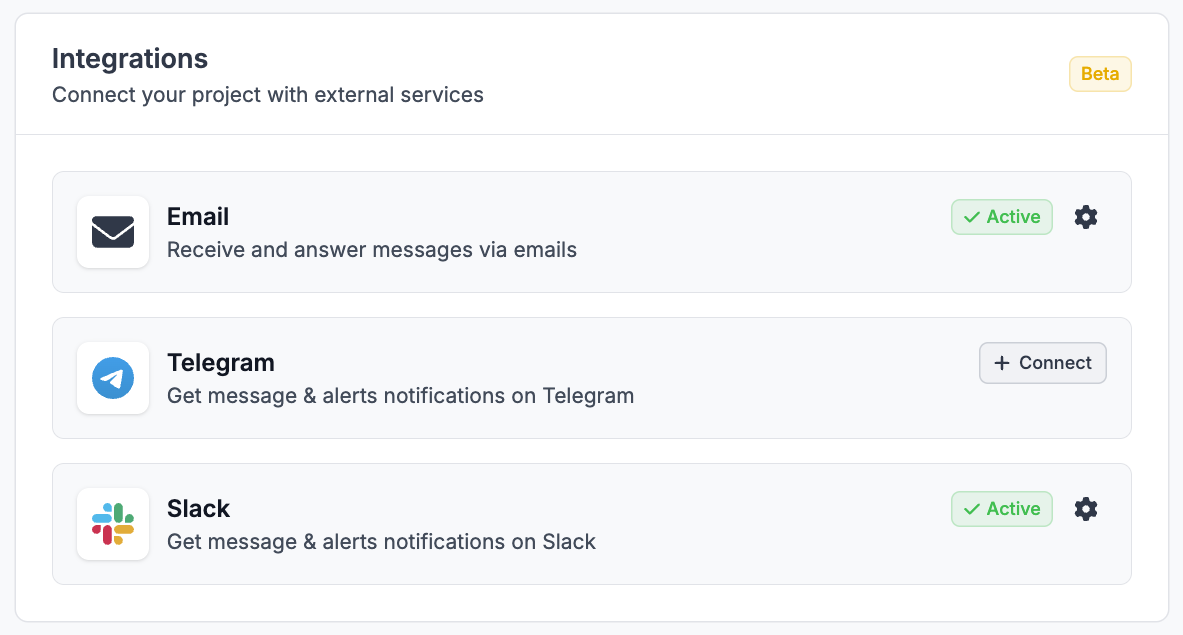Click the green checkmark on Slack Active badge
This screenshot has width=1183, height=635.
point(970,509)
